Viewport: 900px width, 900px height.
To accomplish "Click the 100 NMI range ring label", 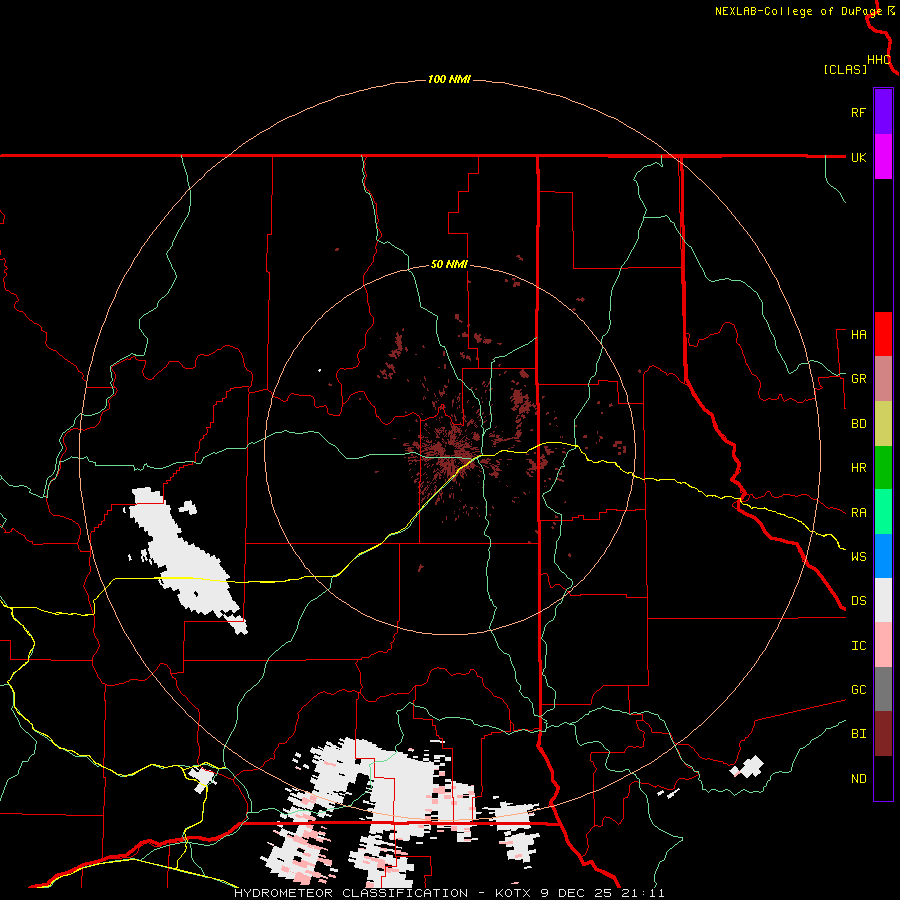I will pos(449,79).
